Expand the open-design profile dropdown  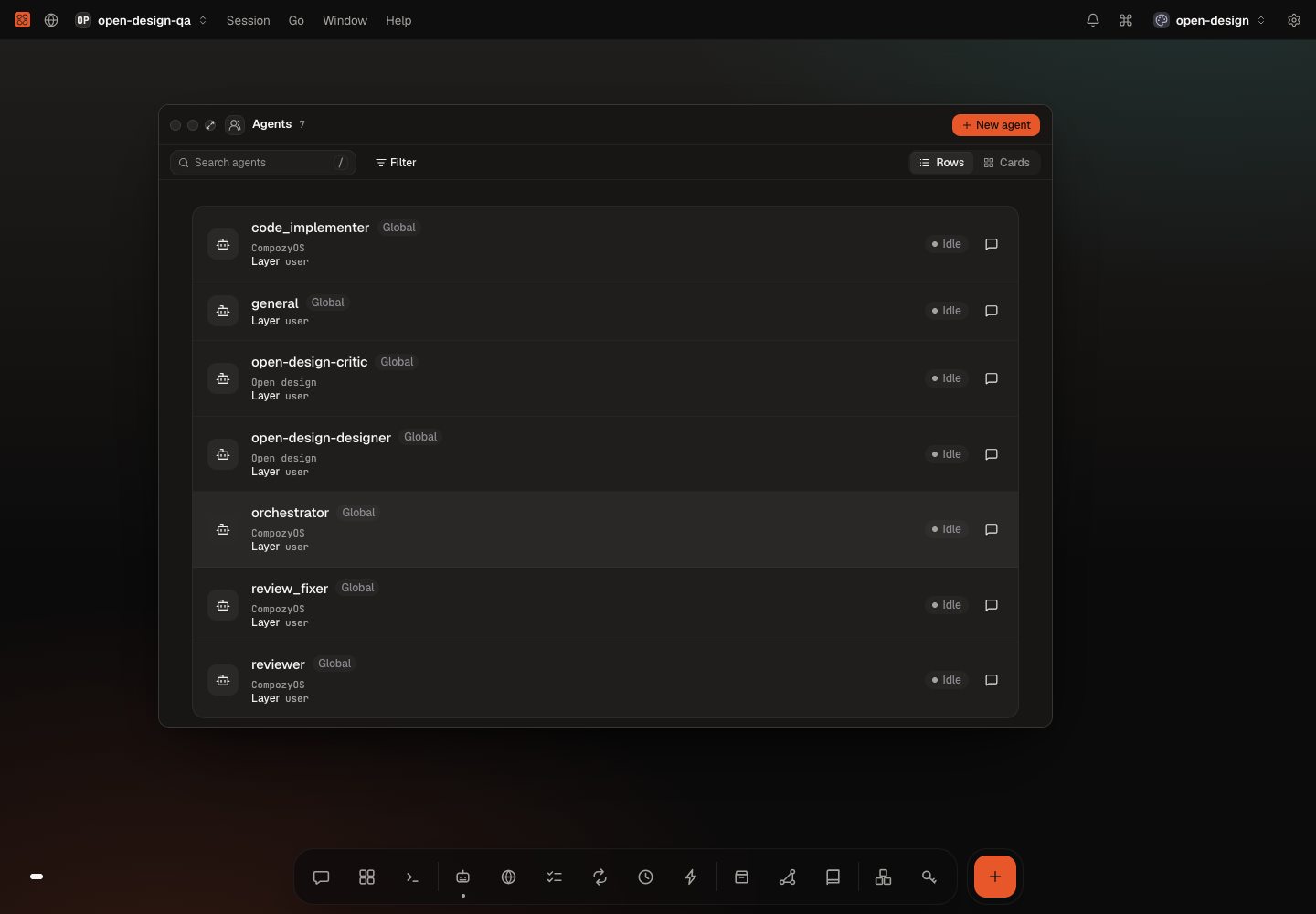click(1209, 20)
